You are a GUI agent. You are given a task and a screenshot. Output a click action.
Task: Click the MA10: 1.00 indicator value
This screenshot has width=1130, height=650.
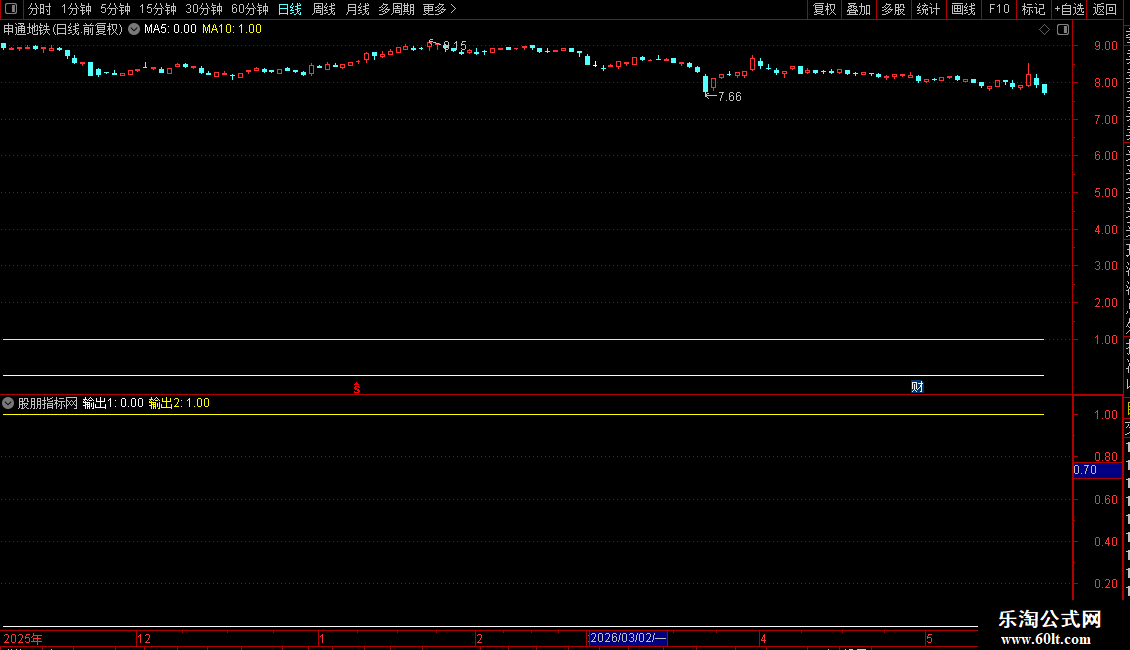(232, 29)
